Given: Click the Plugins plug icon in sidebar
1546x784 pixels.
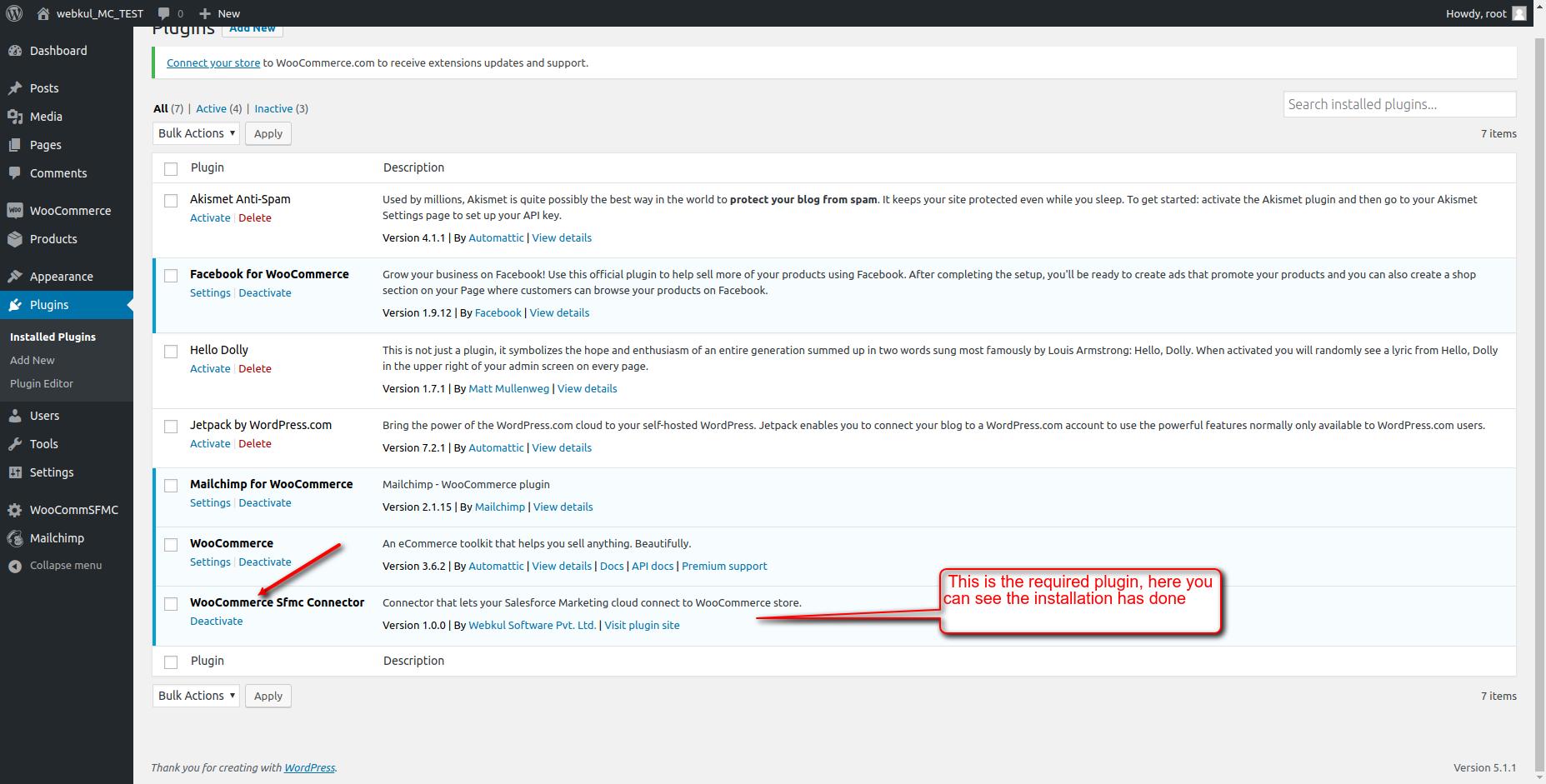Looking at the screenshot, I should coord(15,305).
